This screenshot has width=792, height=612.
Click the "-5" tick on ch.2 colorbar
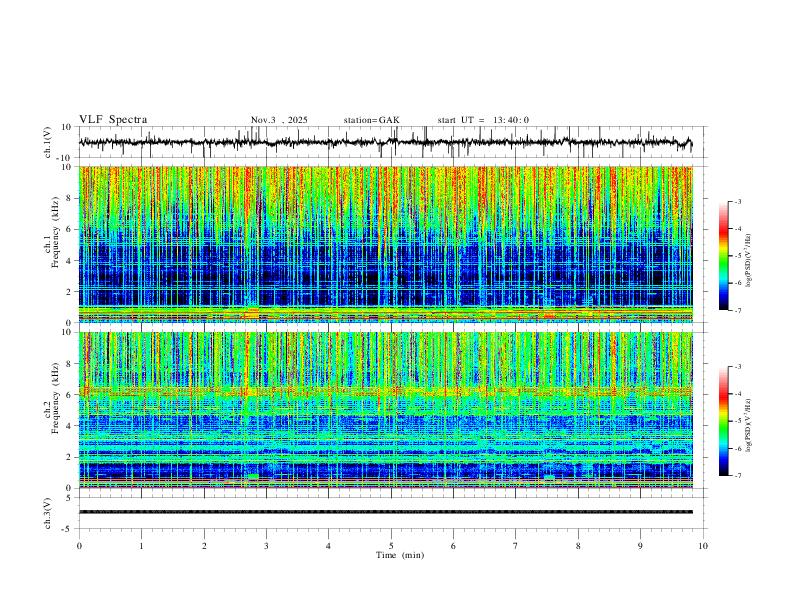click(x=737, y=421)
